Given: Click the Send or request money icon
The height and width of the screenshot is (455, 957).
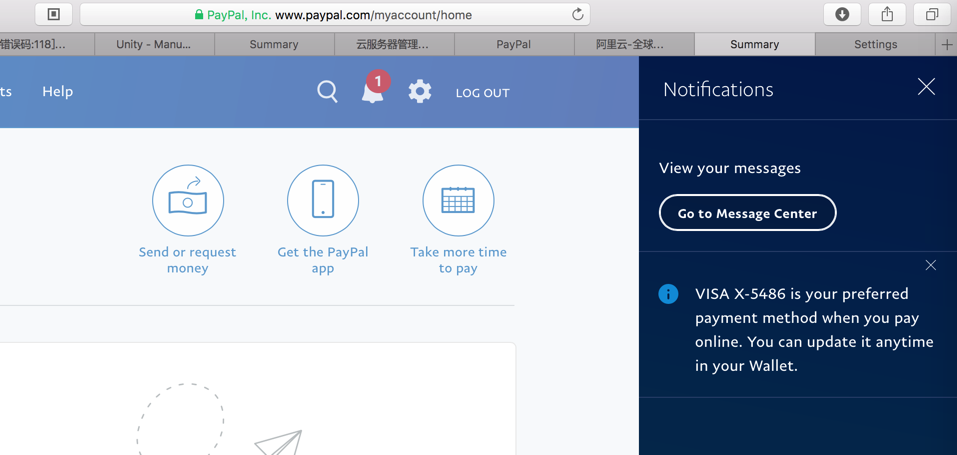Looking at the screenshot, I should pos(188,201).
